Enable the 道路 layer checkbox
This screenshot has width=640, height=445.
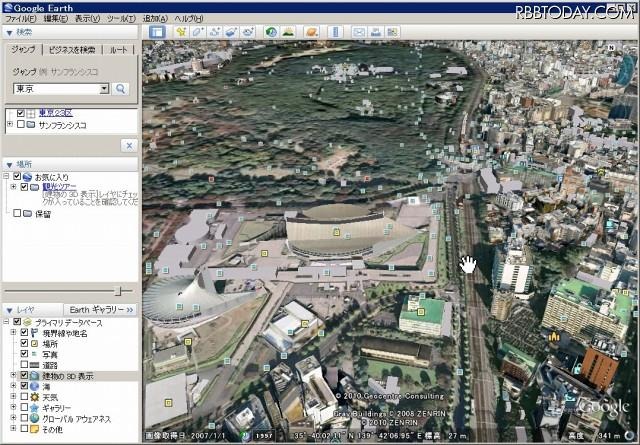tap(26, 365)
